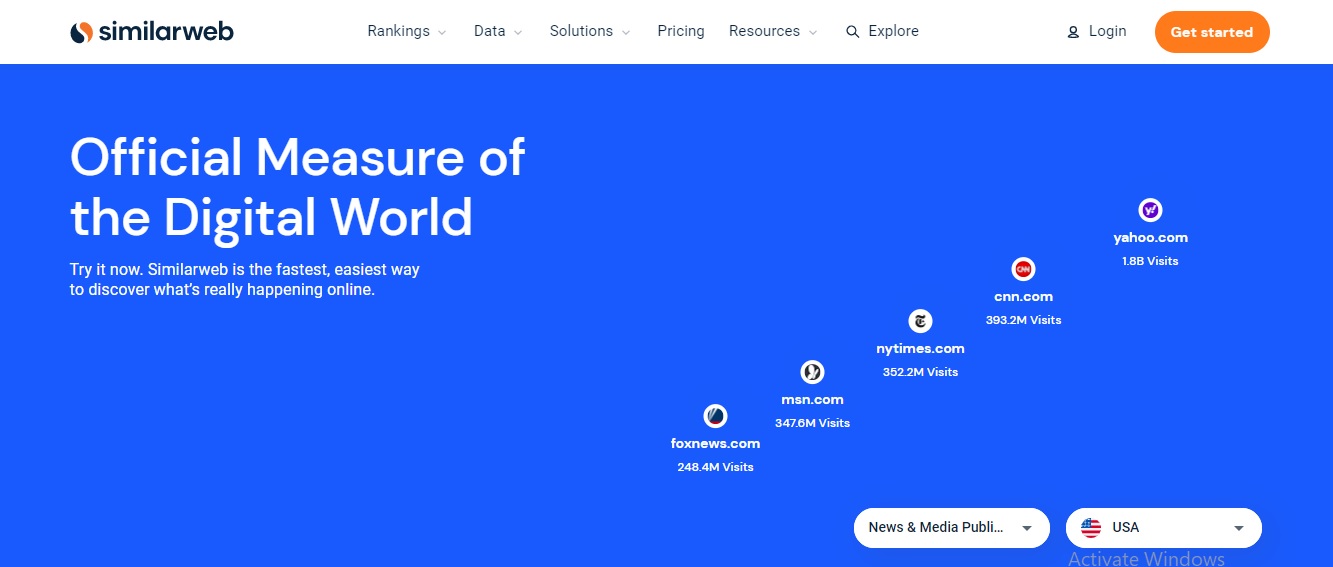Open the foxnews.com label
Image resolution: width=1333 pixels, height=567 pixels.
click(x=715, y=444)
